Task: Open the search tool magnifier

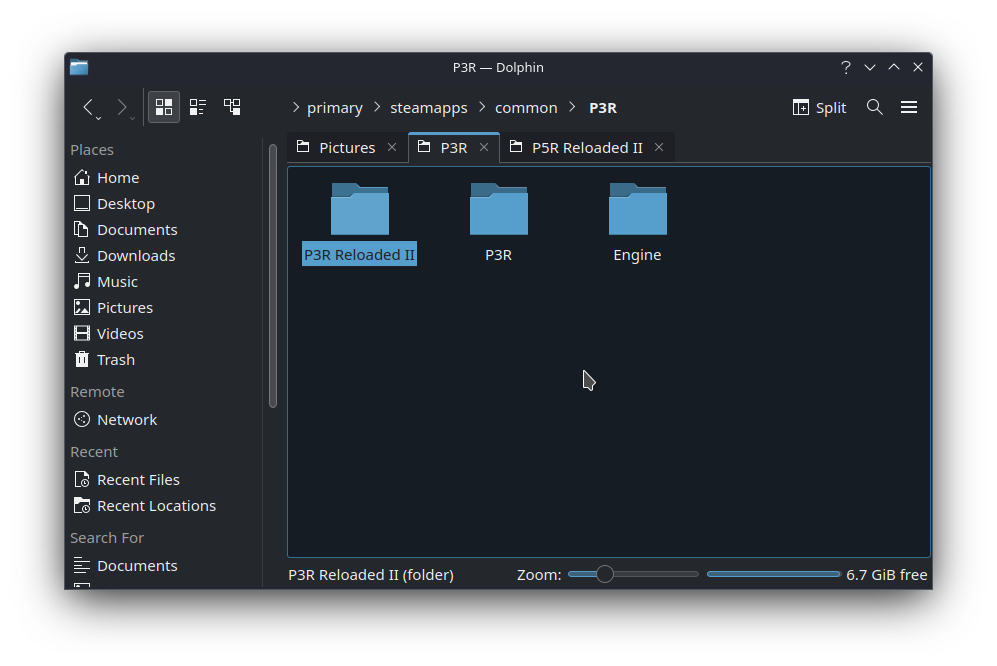Action: tap(875, 107)
